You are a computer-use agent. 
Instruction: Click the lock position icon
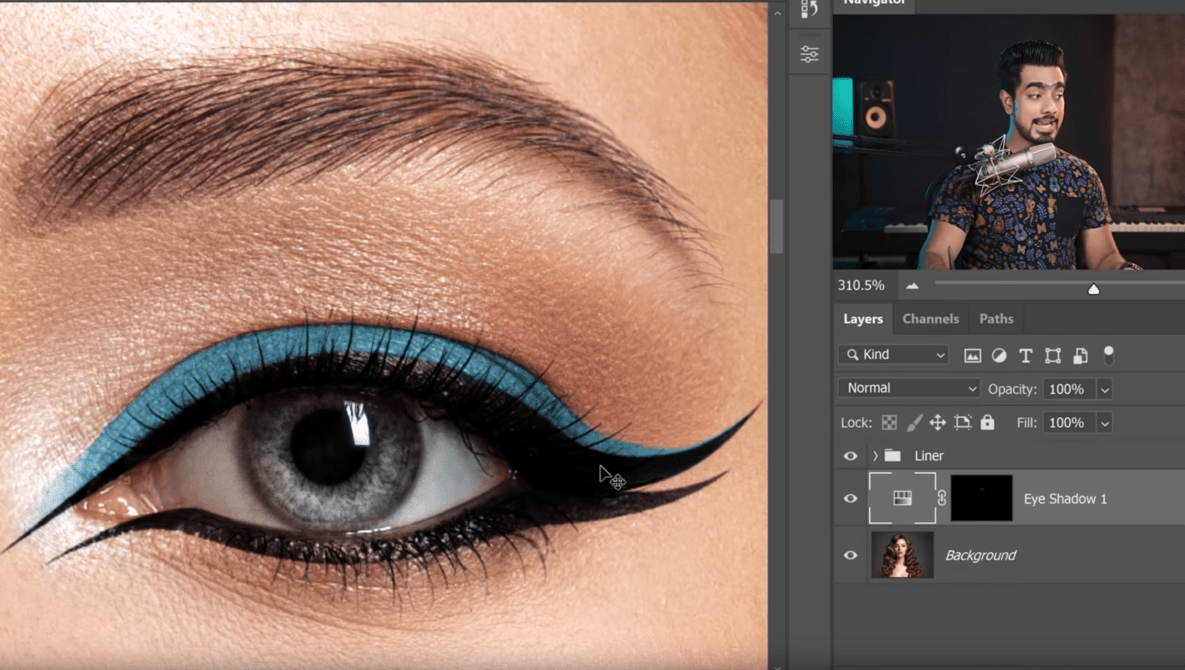pyautogui.click(x=937, y=423)
